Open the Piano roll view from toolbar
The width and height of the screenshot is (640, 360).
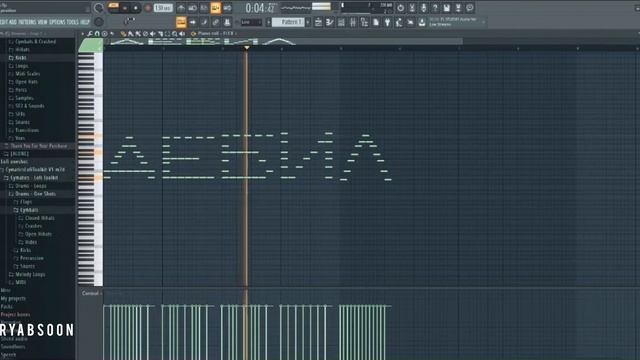click(329, 22)
